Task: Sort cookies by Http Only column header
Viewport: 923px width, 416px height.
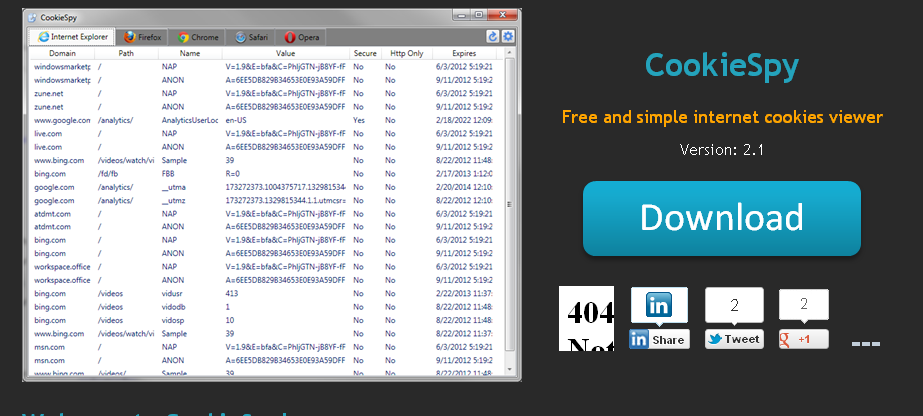Action: point(407,53)
